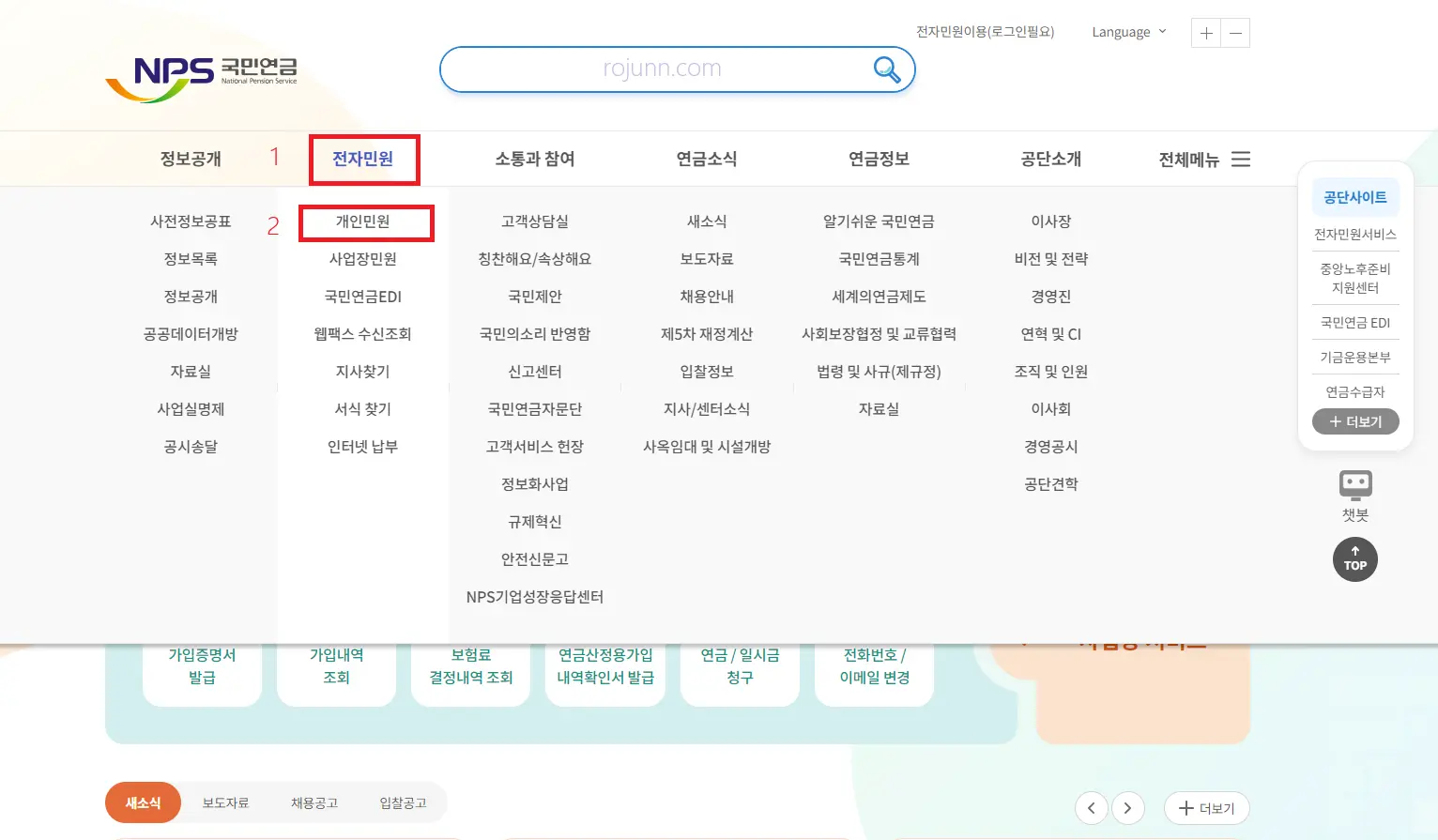
Task: Switch to the 채용공고 tab
Action: click(x=314, y=802)
